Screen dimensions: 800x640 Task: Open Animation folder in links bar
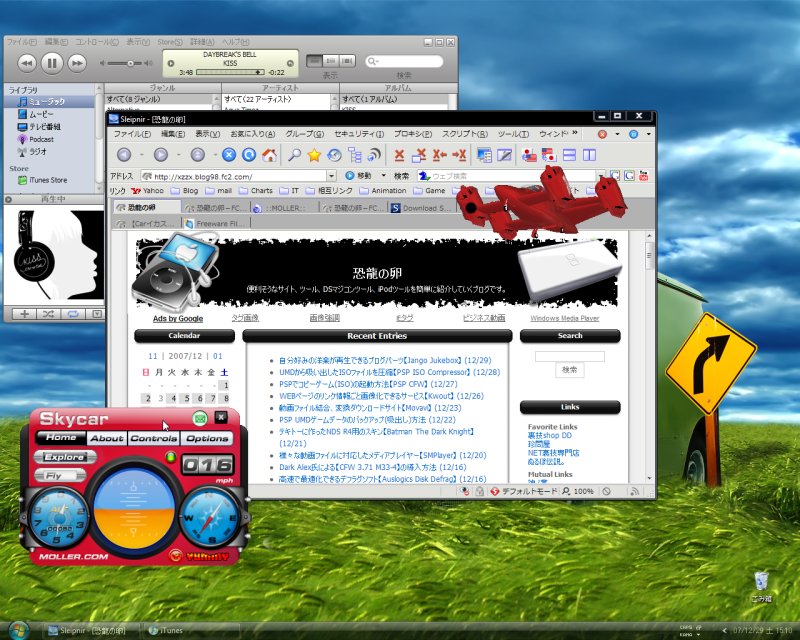383,191
